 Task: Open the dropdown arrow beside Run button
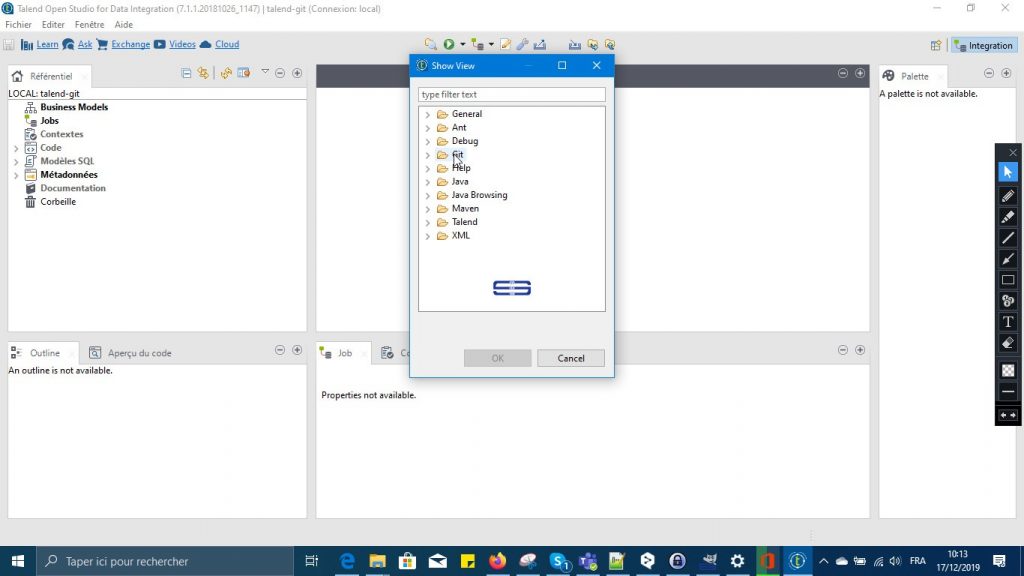(462, 44)
